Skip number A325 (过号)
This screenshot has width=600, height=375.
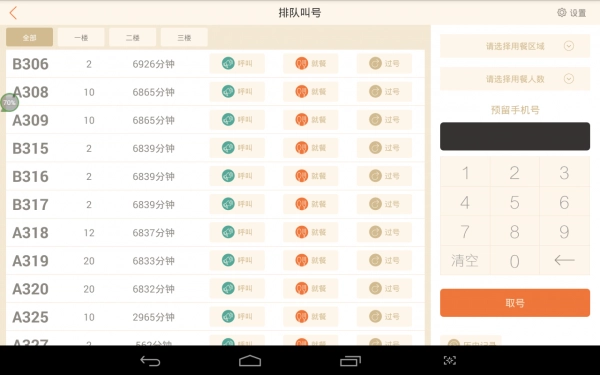tap(384, 316)
